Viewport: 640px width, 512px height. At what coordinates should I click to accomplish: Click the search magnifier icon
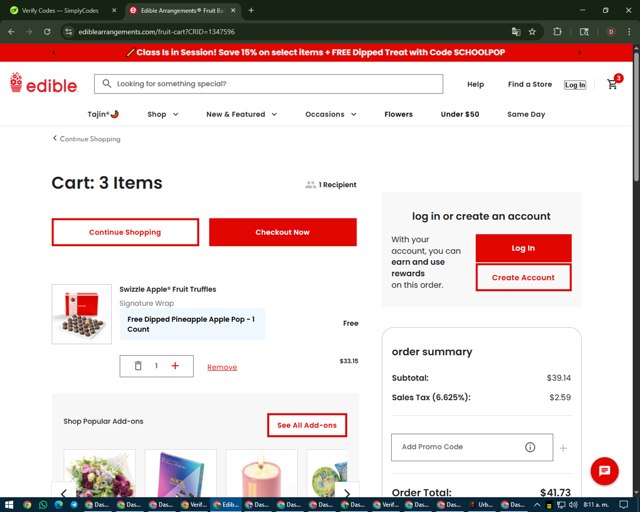[x=107, y=84]
